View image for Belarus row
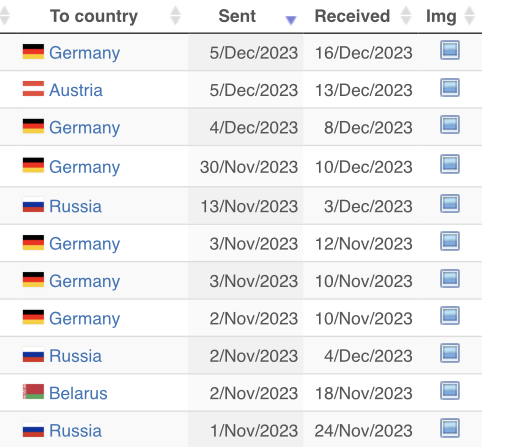Viewport: 506px width, 447px height. tap(450, 391)
